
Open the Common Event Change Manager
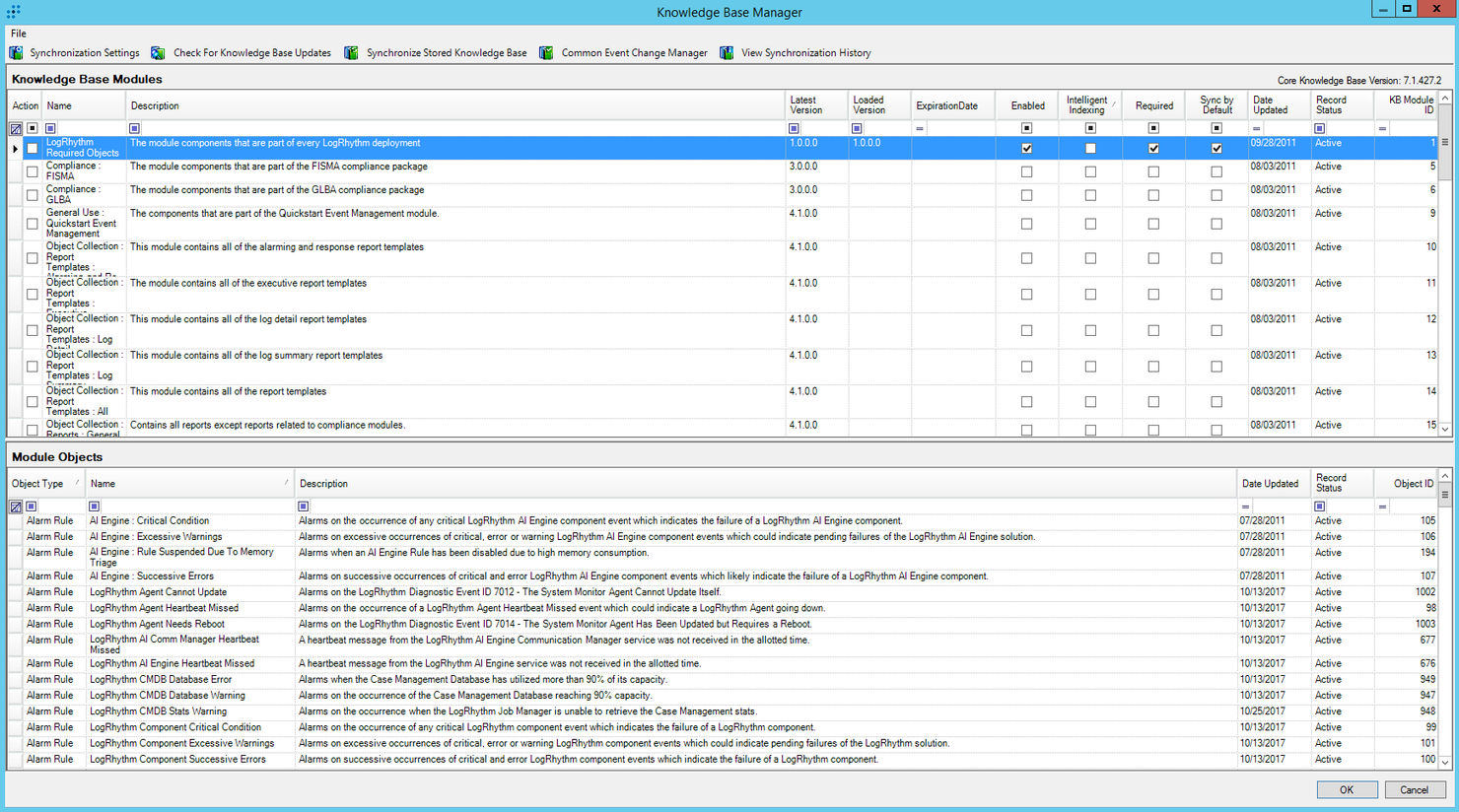tap(546, 52)
